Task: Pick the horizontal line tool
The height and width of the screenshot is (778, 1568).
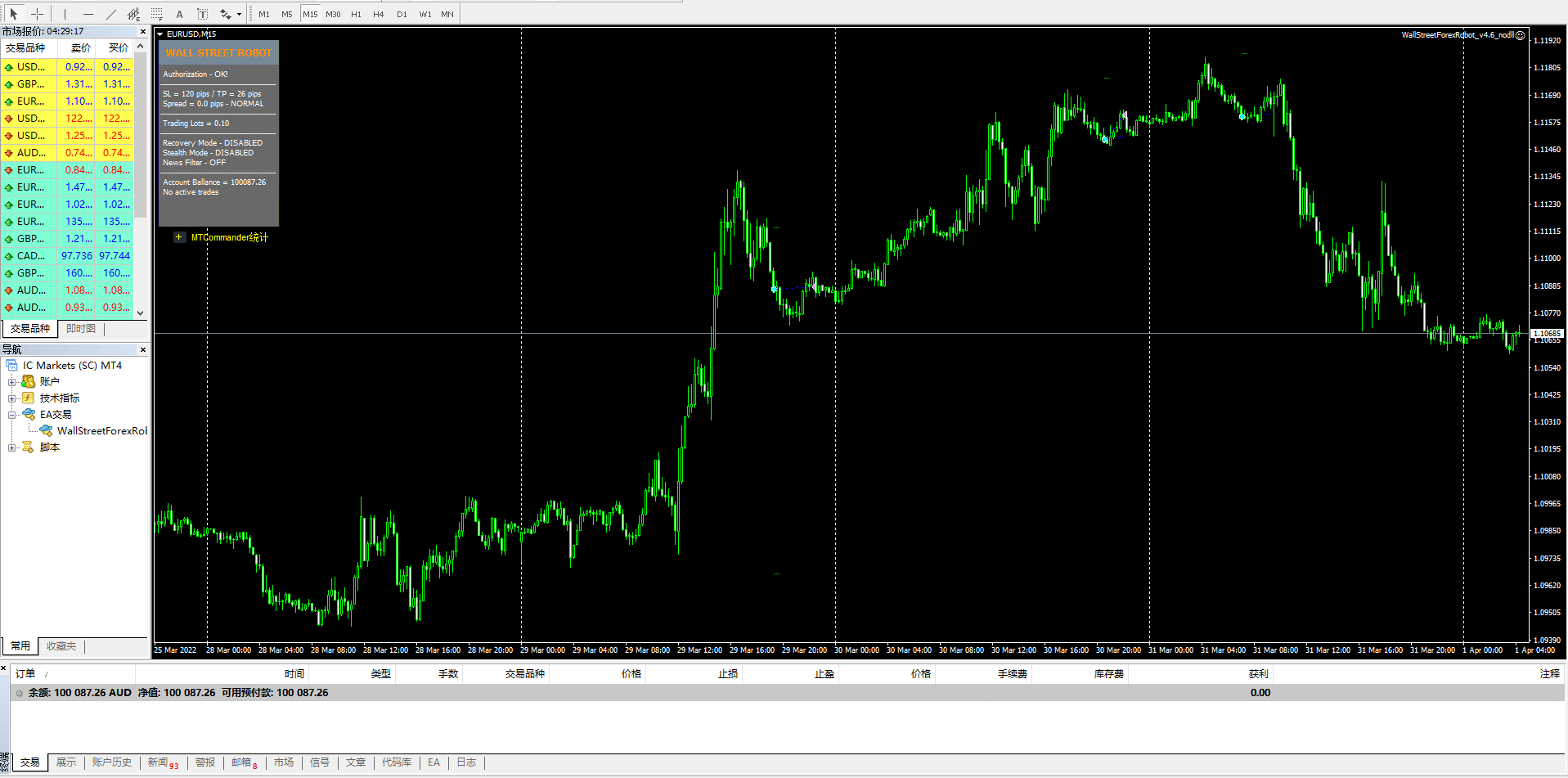Action: 88,14
